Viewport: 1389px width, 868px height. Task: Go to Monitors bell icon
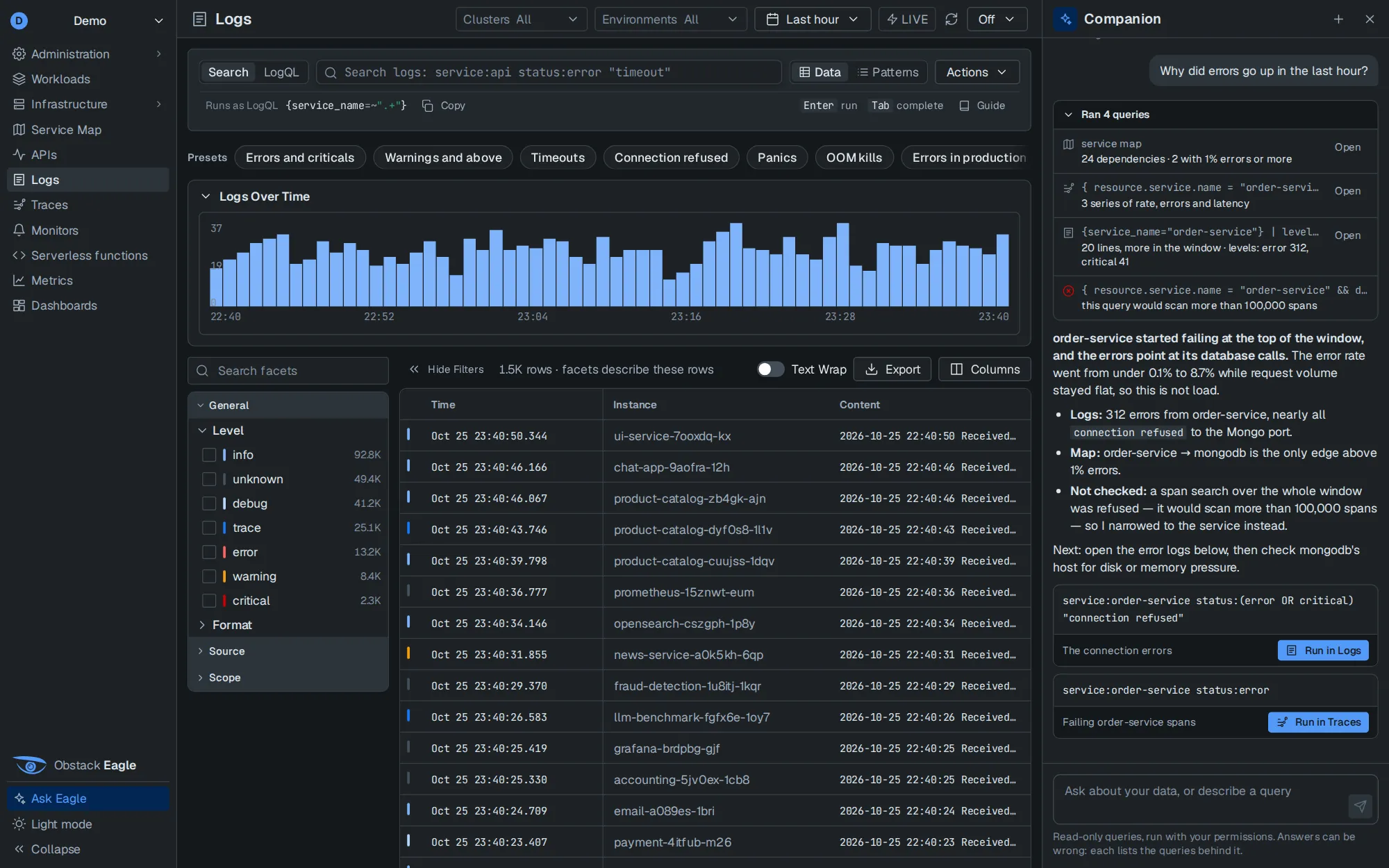pyautogui.click(x=88, y=231)
